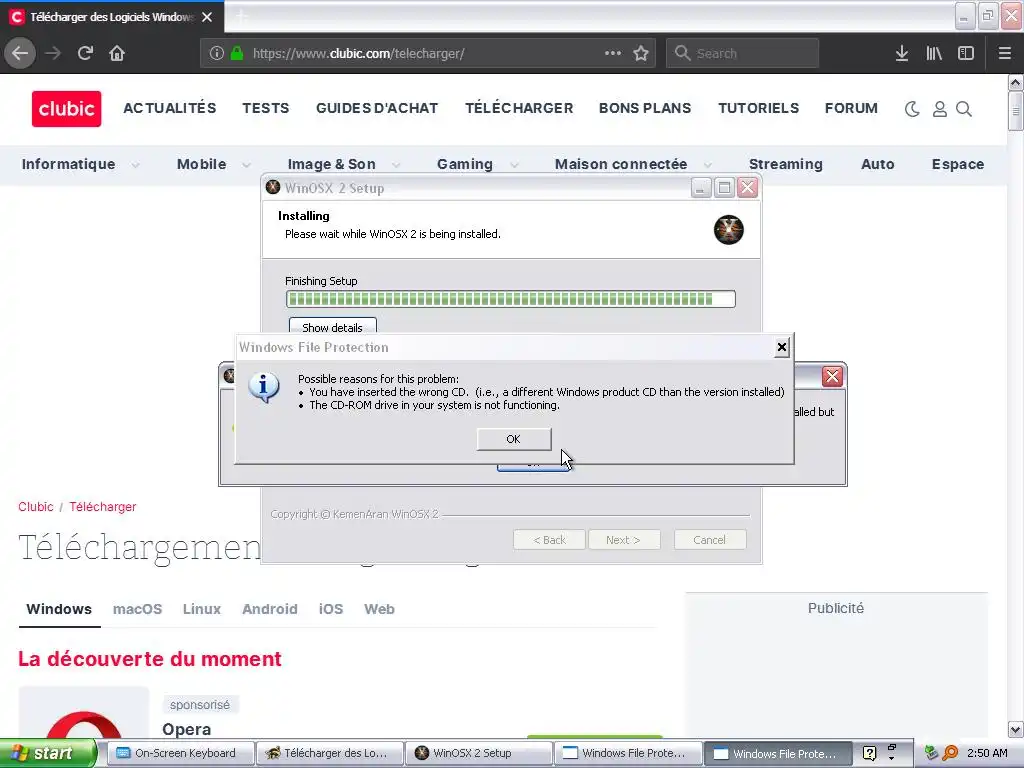1024x768 pixels.
Task: Open the Firefox downloads arrow icon
Action: click(x=902, y=53)
